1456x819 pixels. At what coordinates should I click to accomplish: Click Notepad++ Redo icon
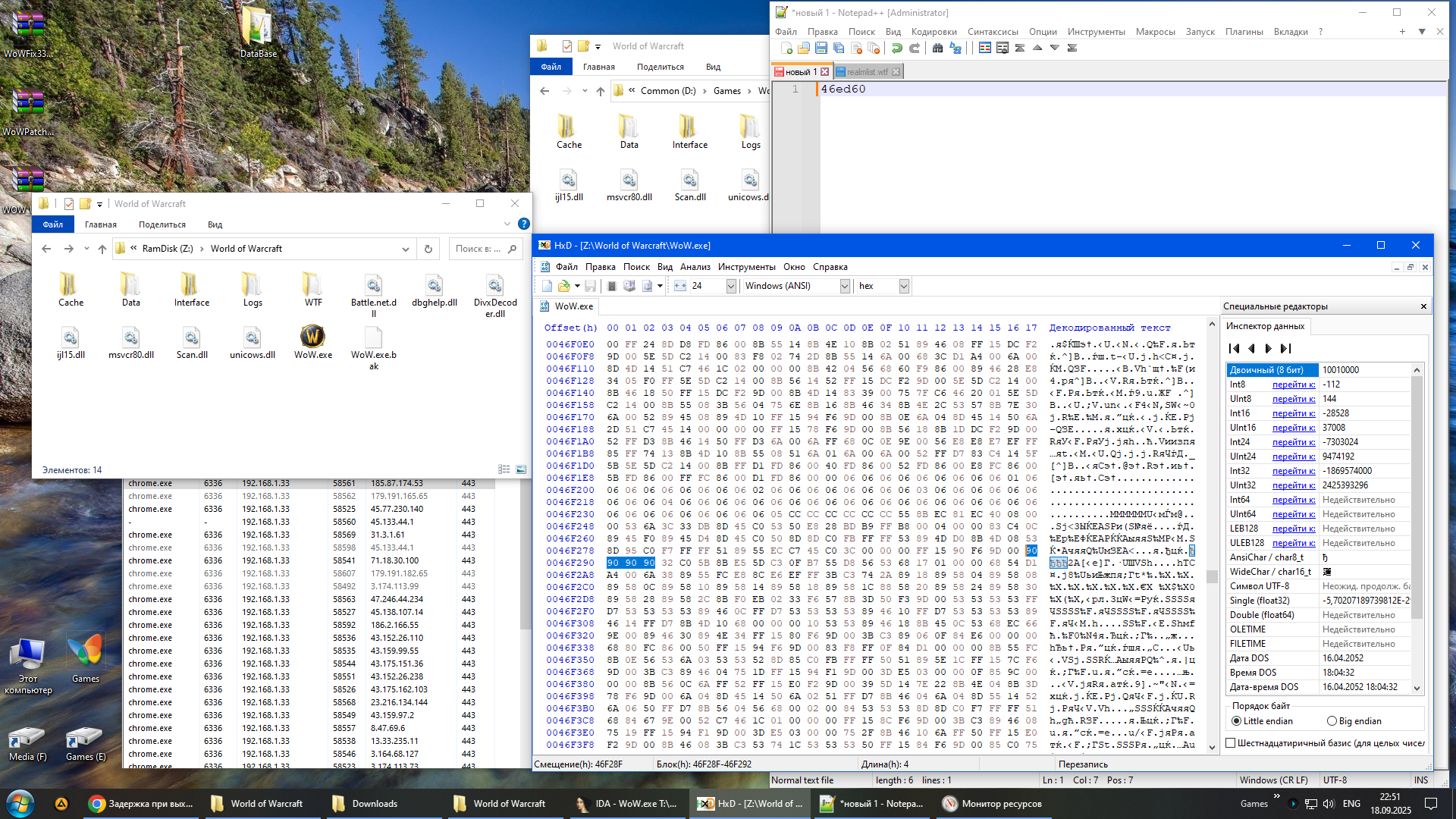click(x=915, y=49)
